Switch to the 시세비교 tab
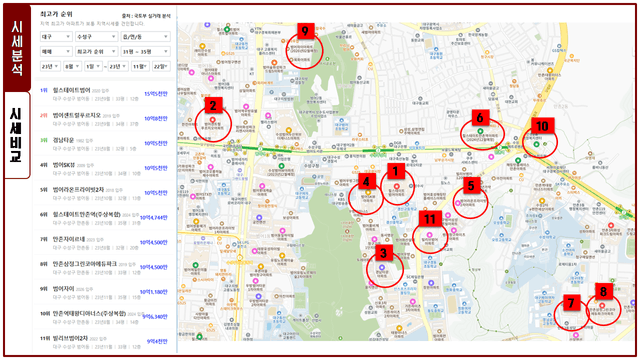Image resolution: width=640 pixels, height=360 pixels. [x=17, y=135]
